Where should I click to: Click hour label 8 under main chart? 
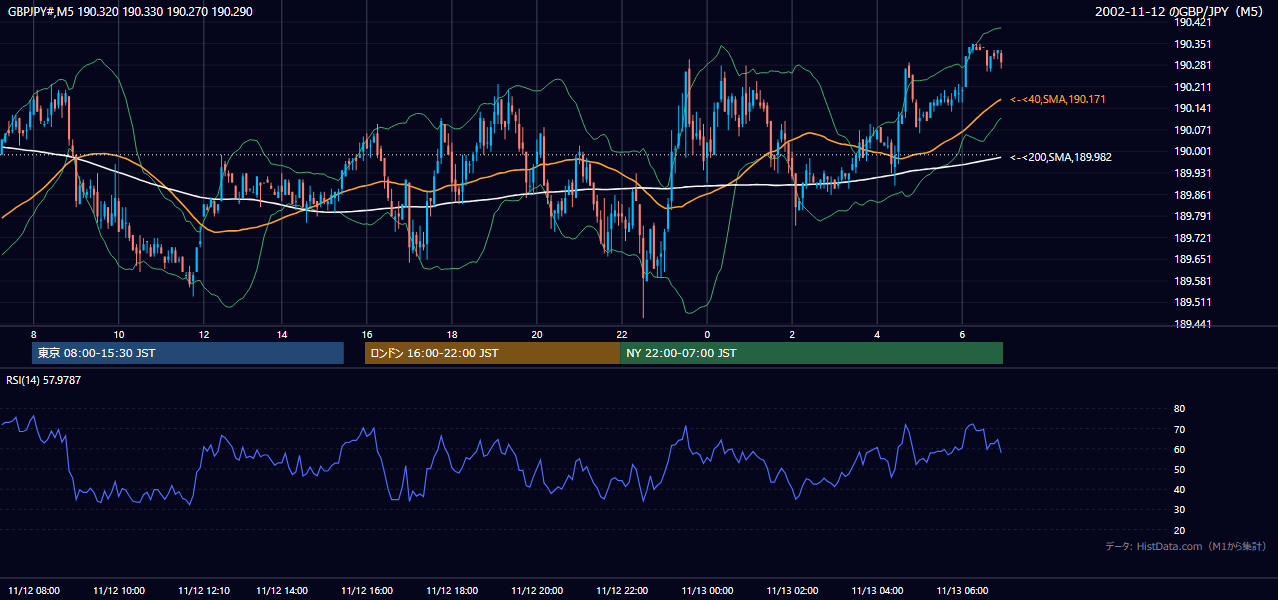34,334
